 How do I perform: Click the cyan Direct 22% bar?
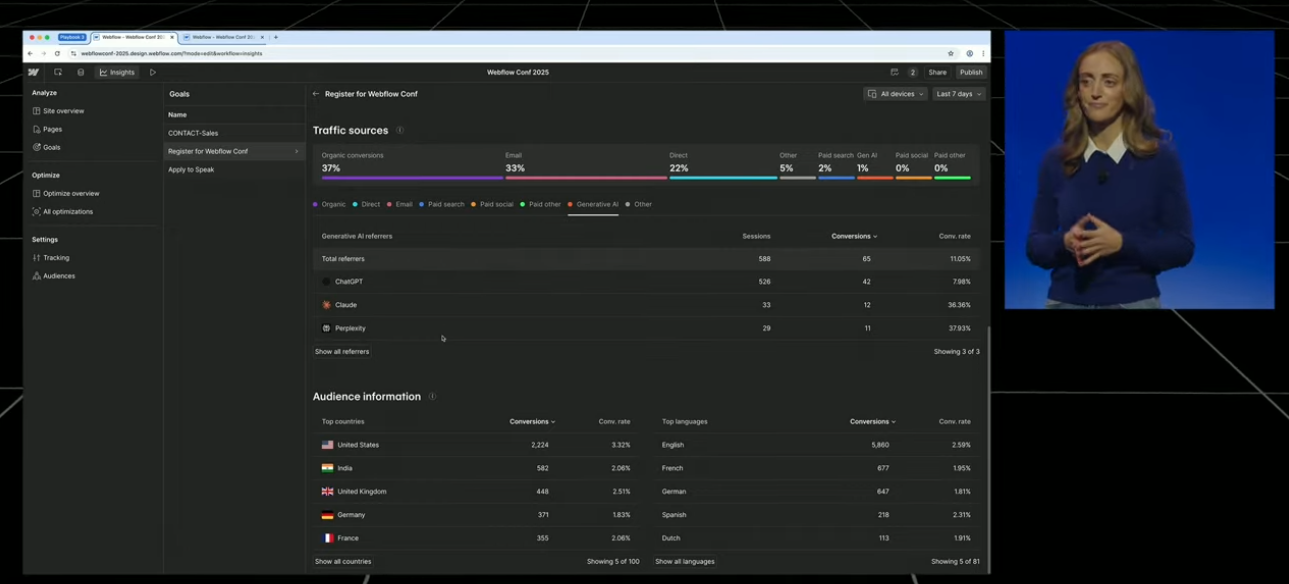click(723, 178)
